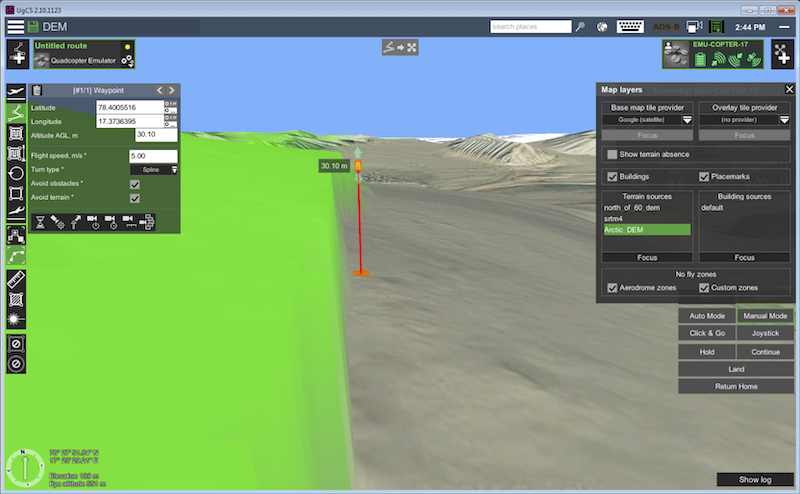Go to previous waypoint arrow
Screen dimensions: 800x494
(x=160, y=90)
